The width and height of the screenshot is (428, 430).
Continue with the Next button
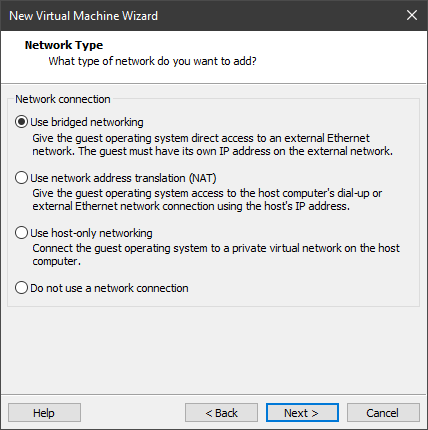[302, 413]
